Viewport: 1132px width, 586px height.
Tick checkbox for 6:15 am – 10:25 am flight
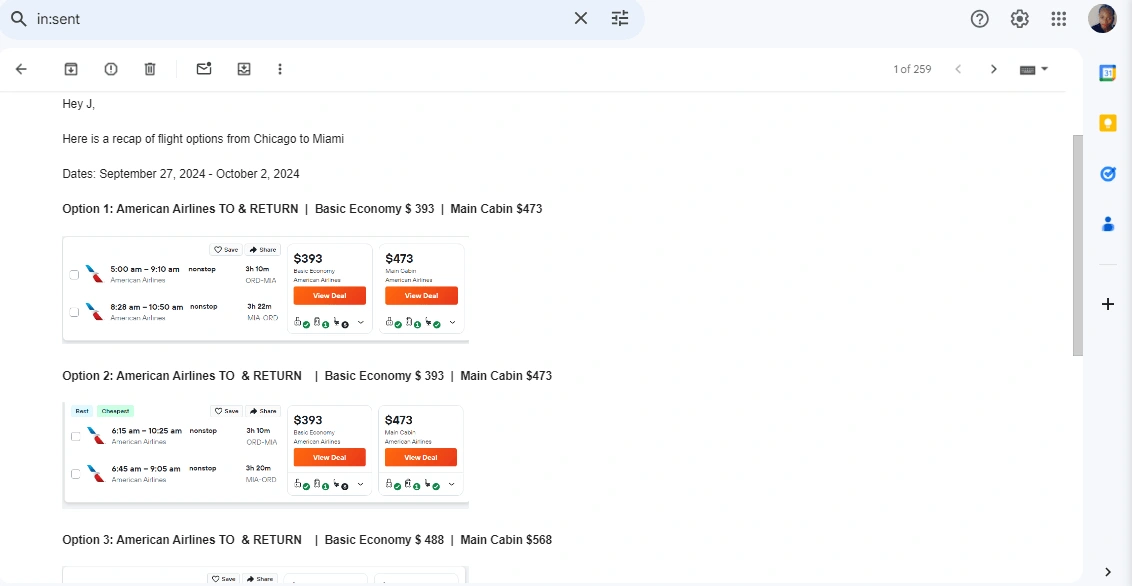(x=75, y=436)
